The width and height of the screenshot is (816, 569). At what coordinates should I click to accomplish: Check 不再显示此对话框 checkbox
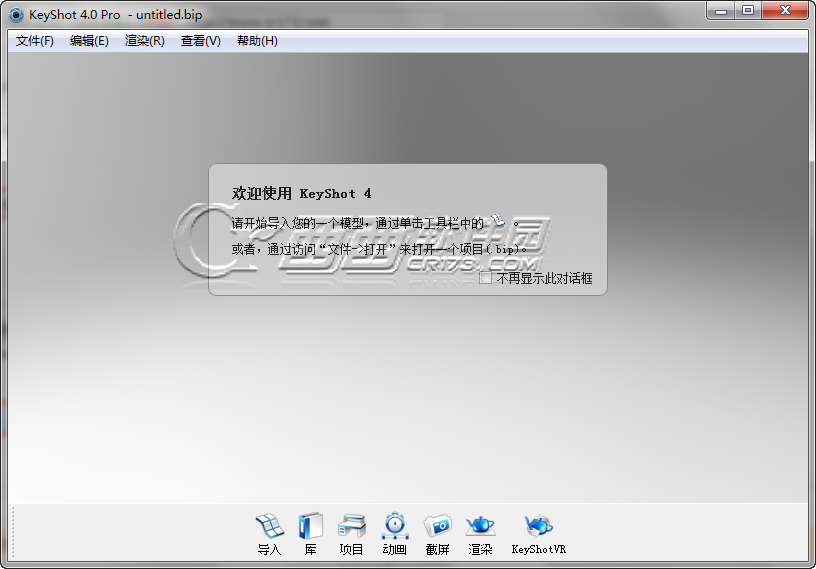pos(485,277)
